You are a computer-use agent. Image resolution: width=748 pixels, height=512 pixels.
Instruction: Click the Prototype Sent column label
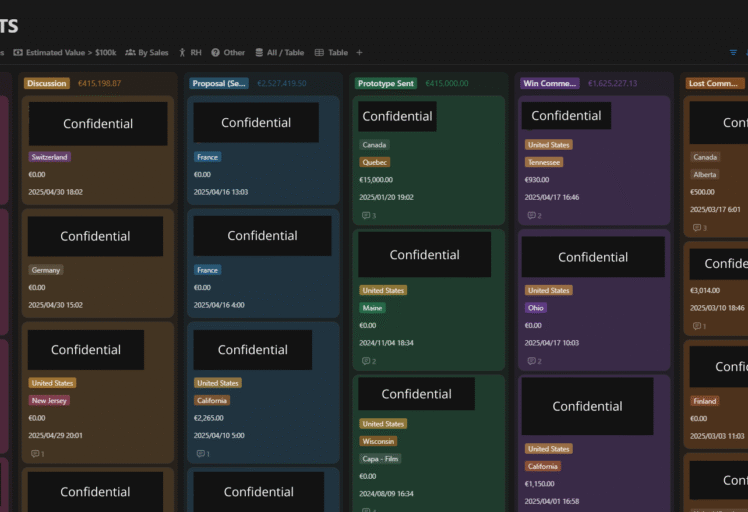coord(387,84)
